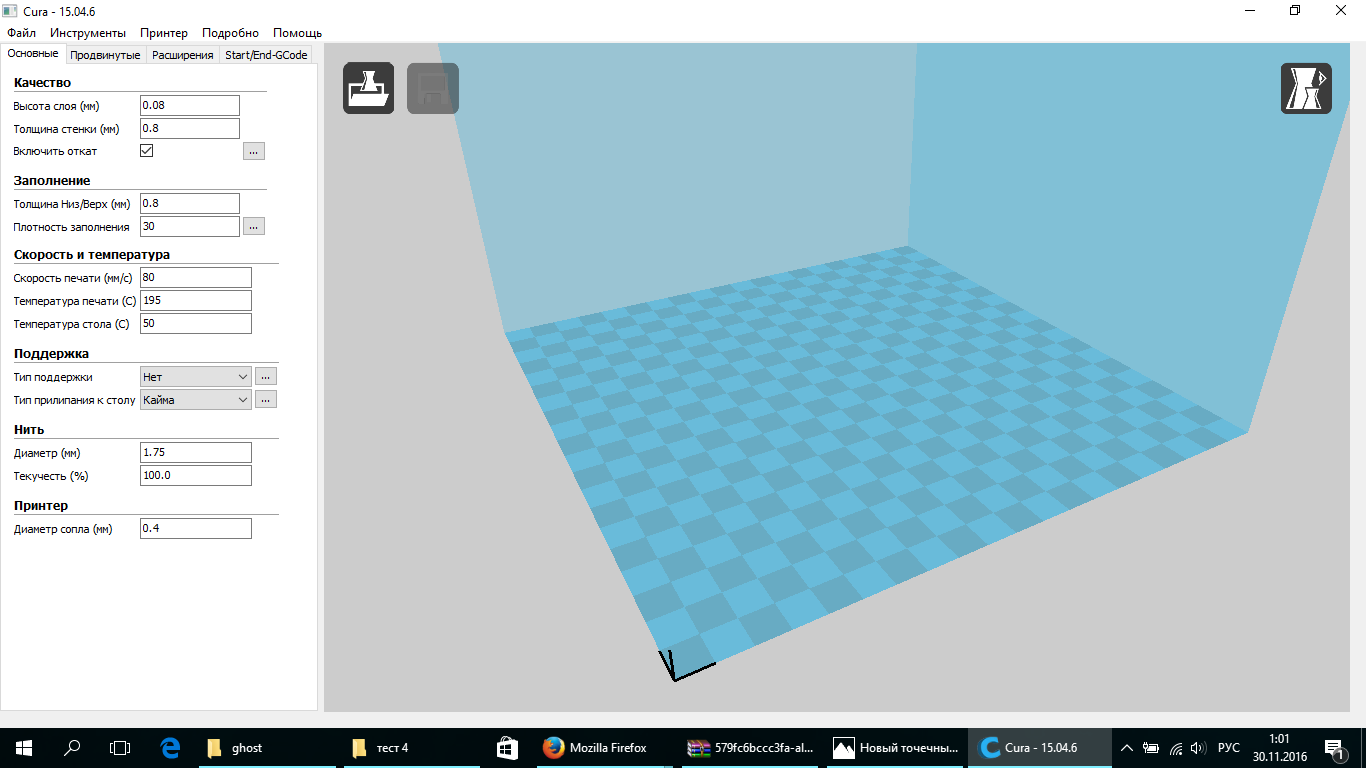
Task: Switch to the Start/End-GCode tab
Action: coord(266,55)
